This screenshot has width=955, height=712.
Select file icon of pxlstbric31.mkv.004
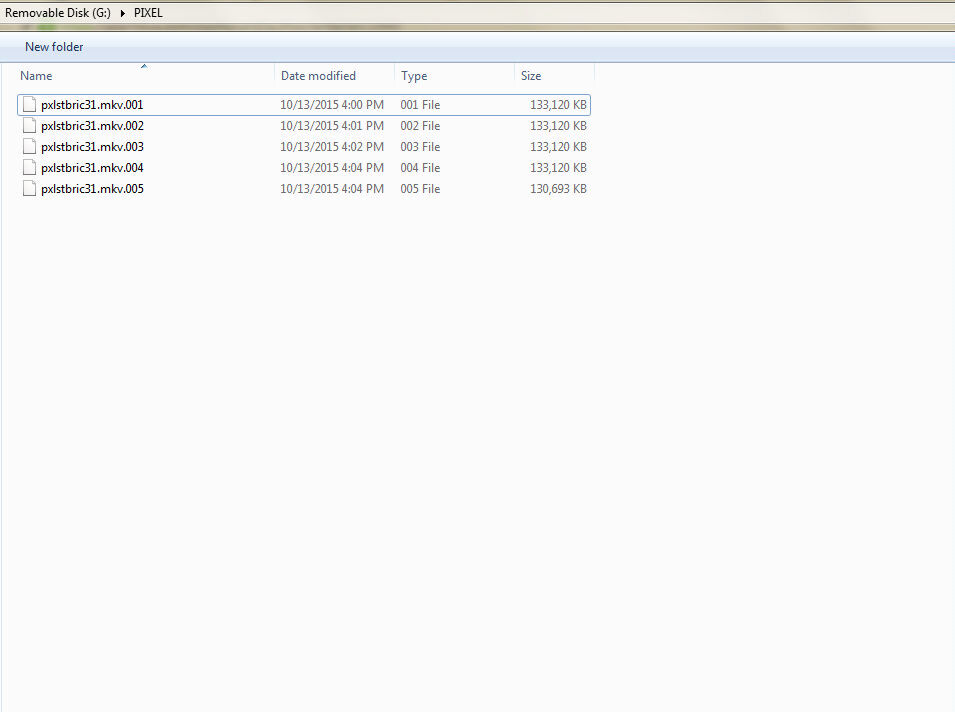(x=29, y=167)
